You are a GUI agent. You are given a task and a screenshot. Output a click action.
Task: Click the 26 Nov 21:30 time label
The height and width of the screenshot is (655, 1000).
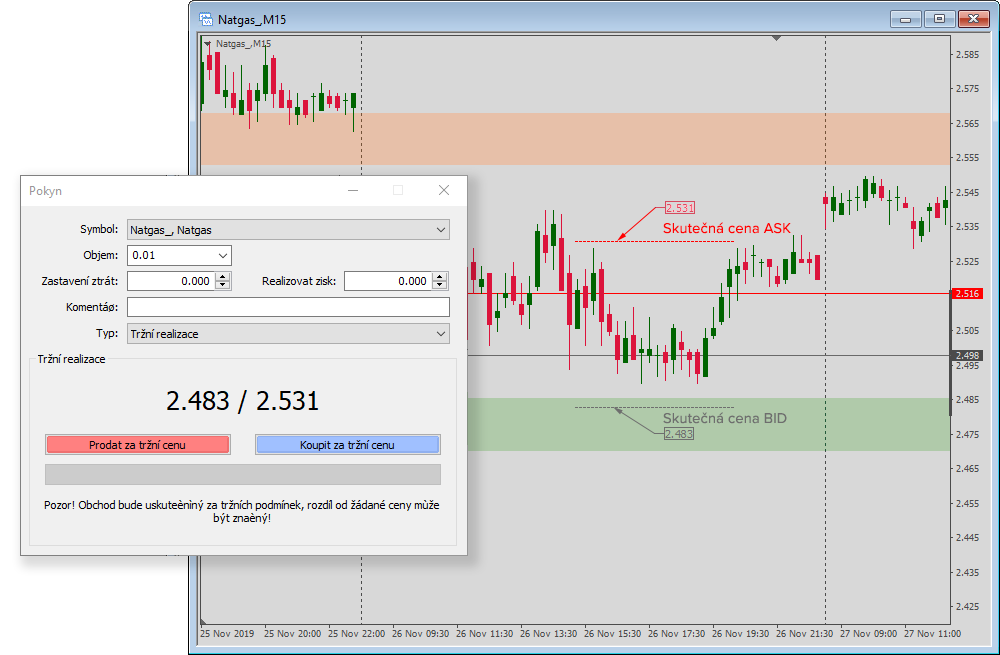coord(805,633)
